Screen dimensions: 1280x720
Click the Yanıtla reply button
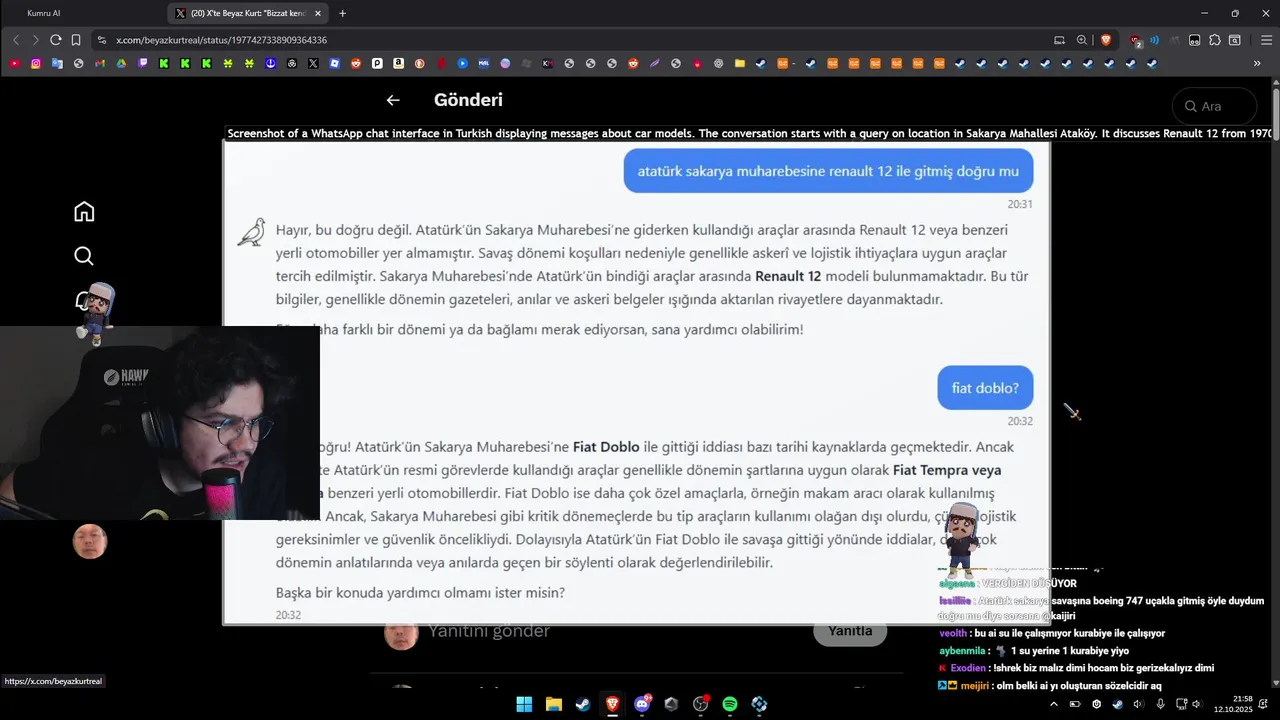click(x=850, y=631)
